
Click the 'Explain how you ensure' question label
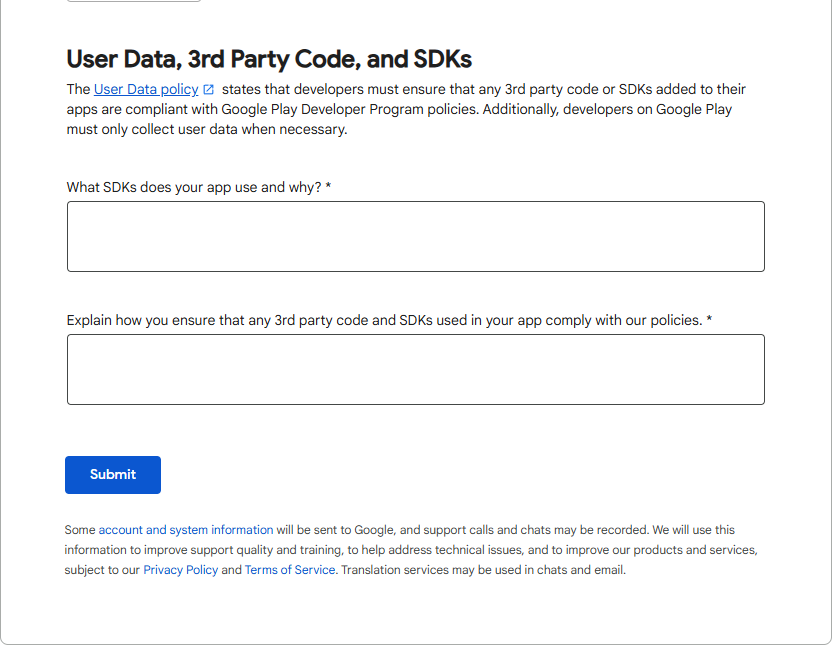[384, 320]
